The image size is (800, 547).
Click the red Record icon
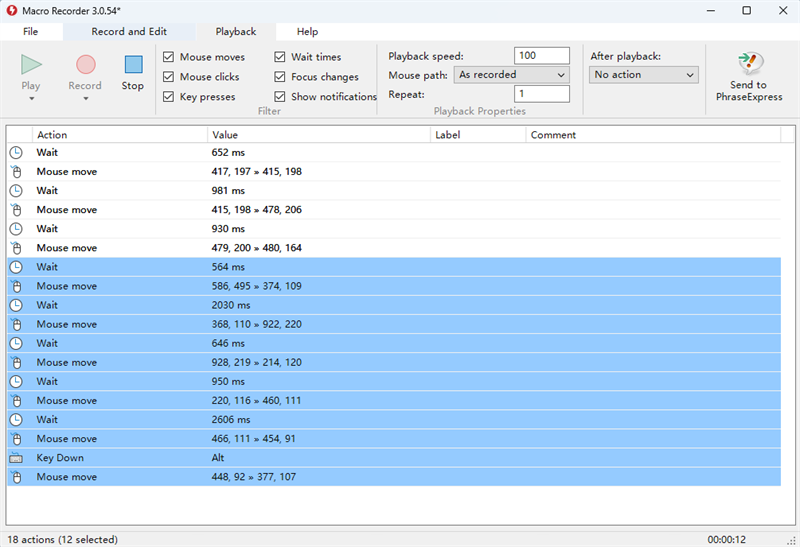tap(85, 64)
